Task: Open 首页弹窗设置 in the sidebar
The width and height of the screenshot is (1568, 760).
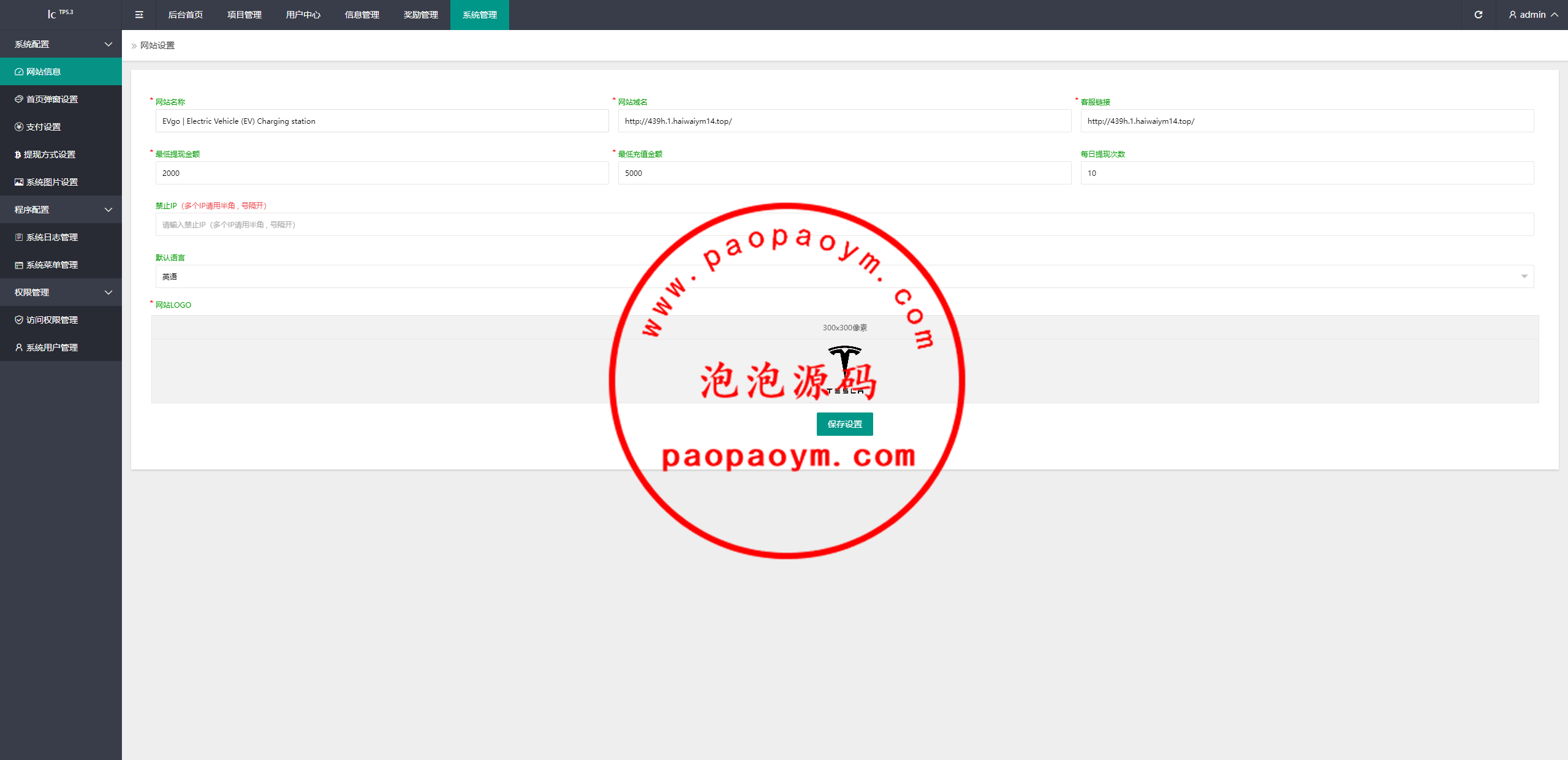Action: point(61,99)
